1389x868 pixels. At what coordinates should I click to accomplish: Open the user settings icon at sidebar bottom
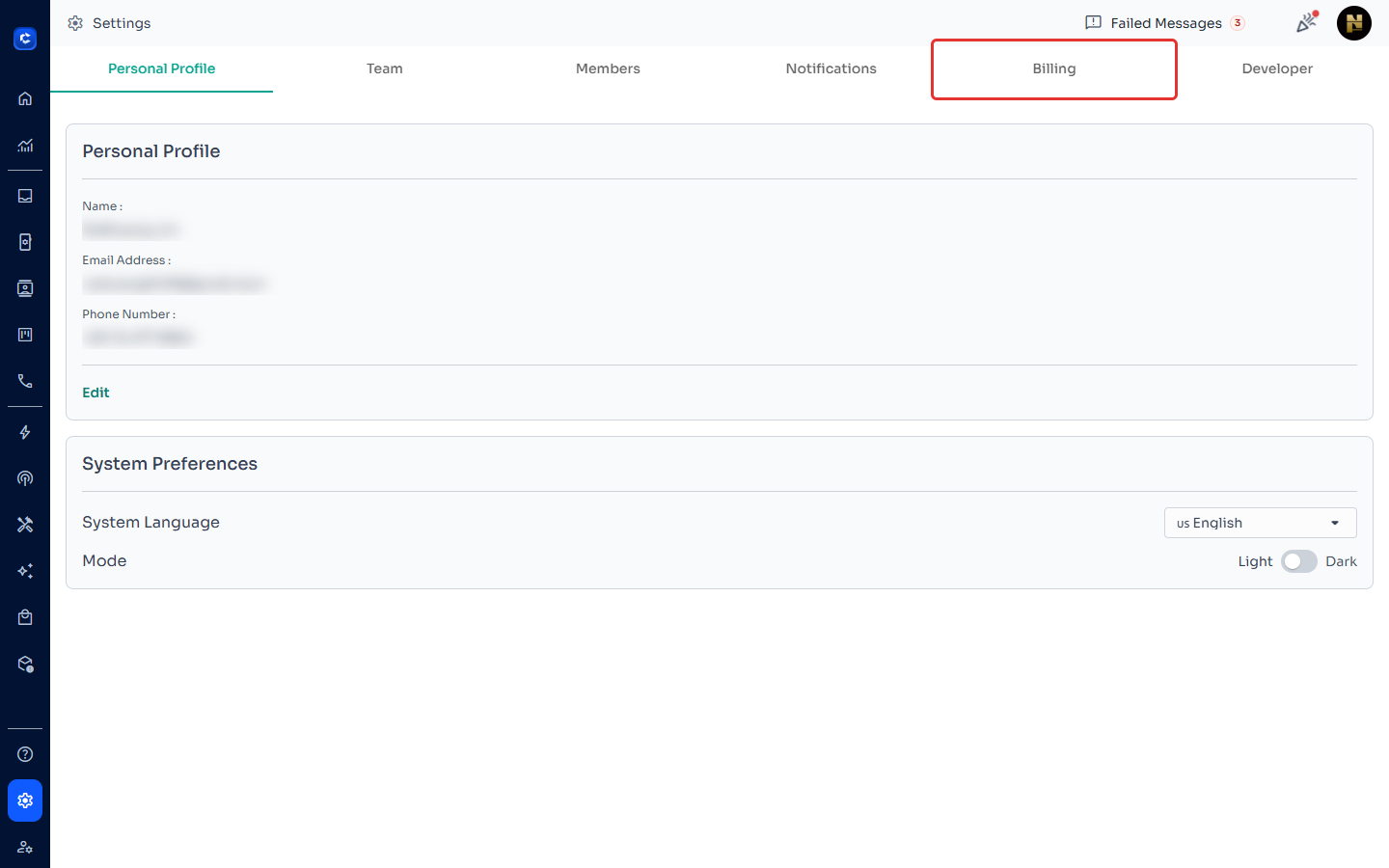25,847
